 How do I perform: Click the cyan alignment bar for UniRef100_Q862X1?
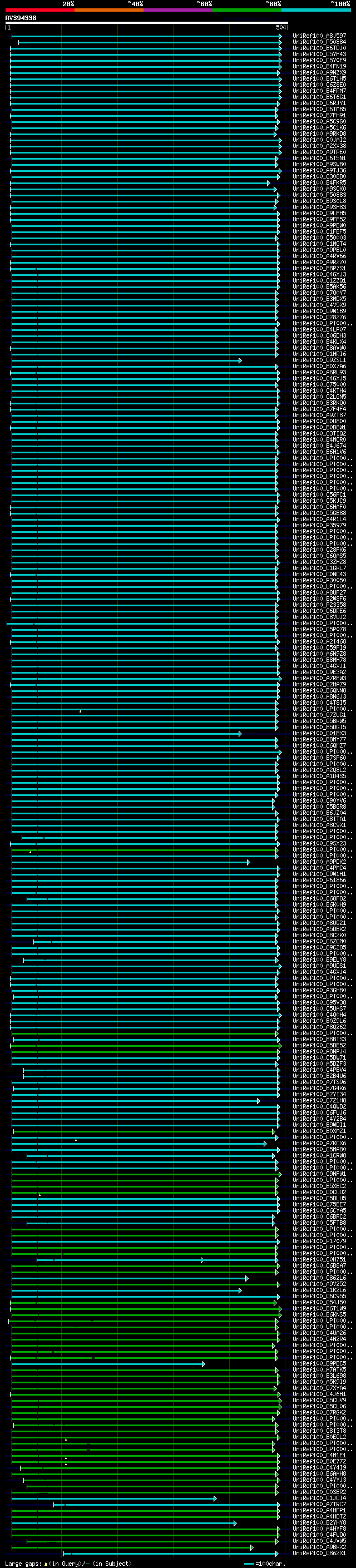[172, 1554]
